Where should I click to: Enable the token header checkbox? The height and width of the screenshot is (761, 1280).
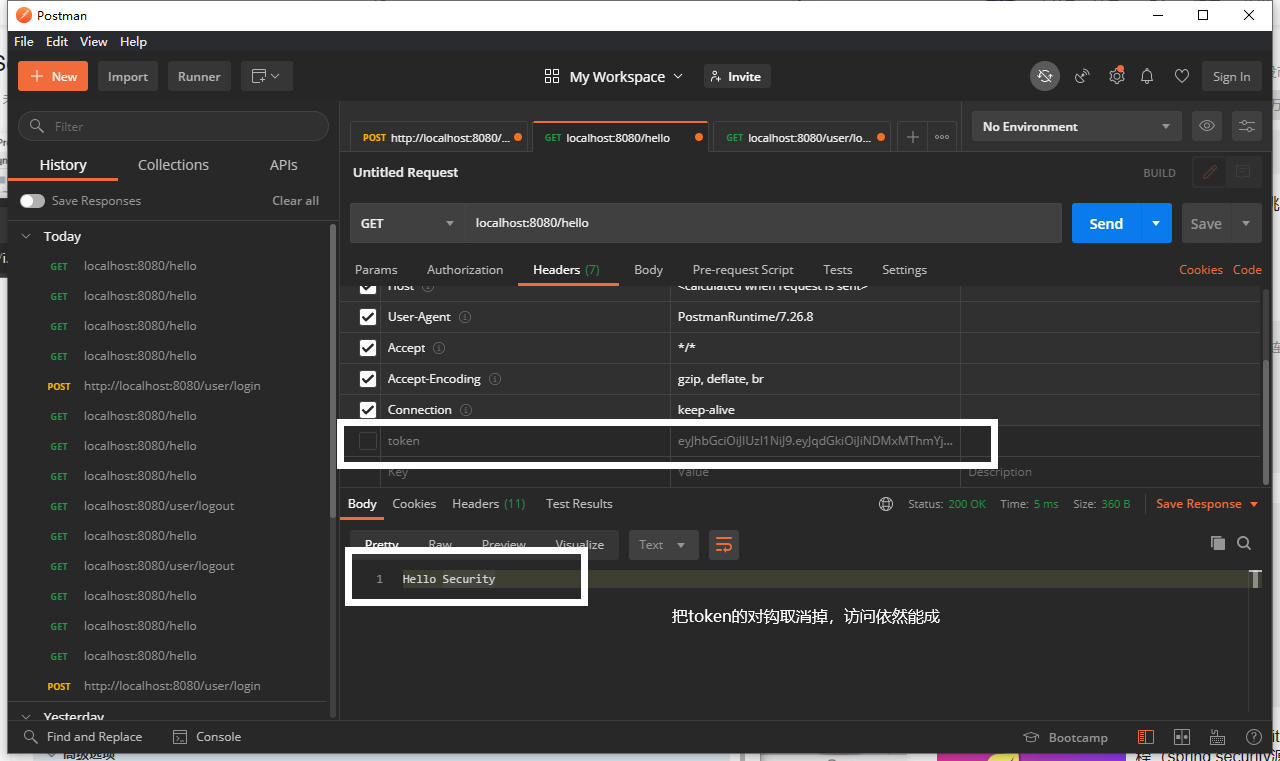coord(368,441)
